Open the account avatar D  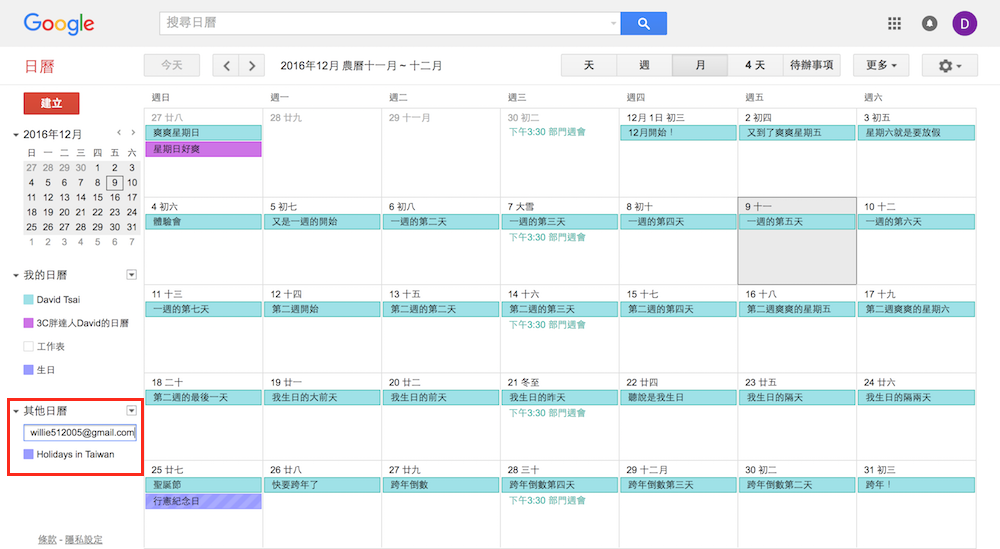pyautogui.click(x=965, y=23)
